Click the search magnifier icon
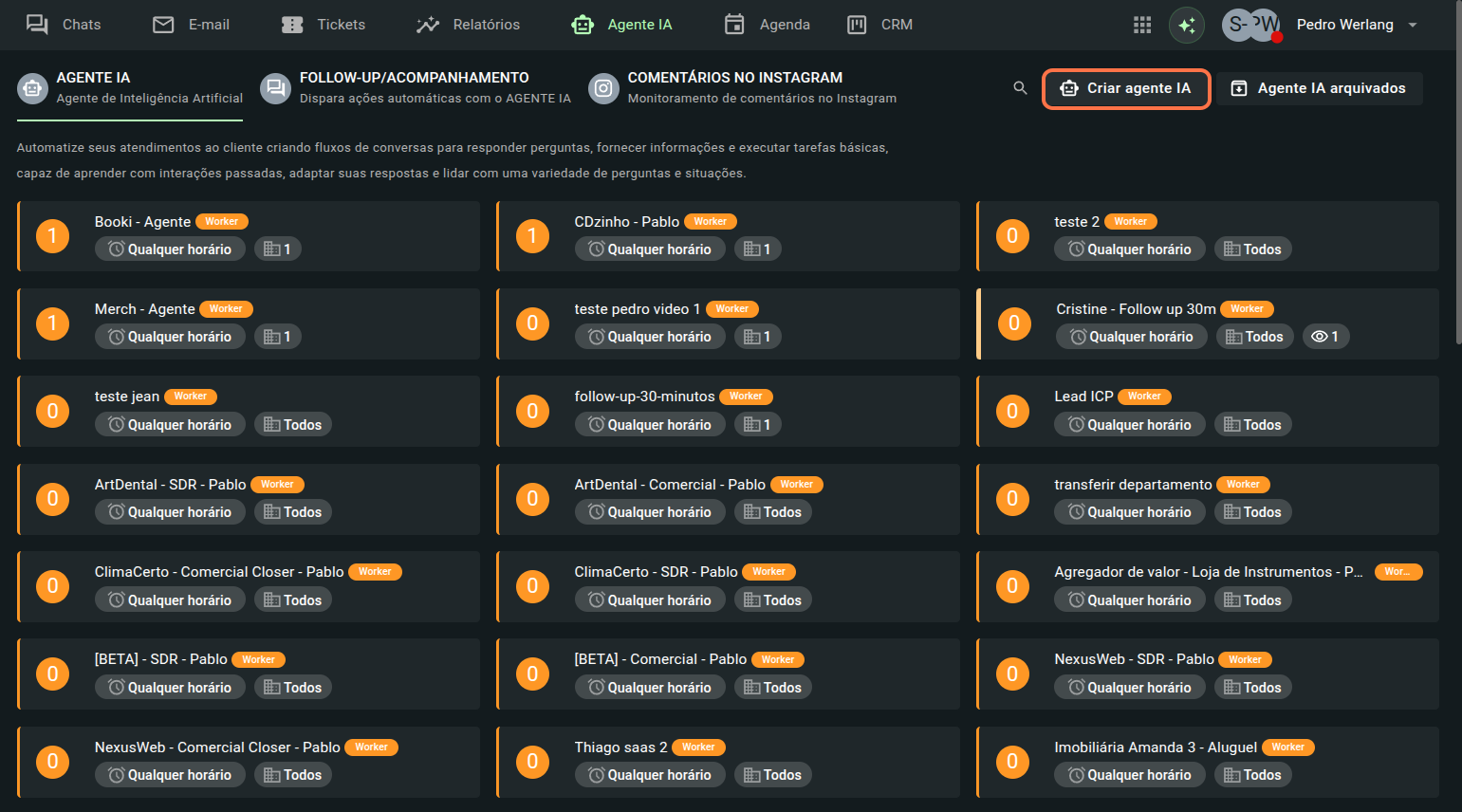1462x812 pixels. (x=1020, y=88)
